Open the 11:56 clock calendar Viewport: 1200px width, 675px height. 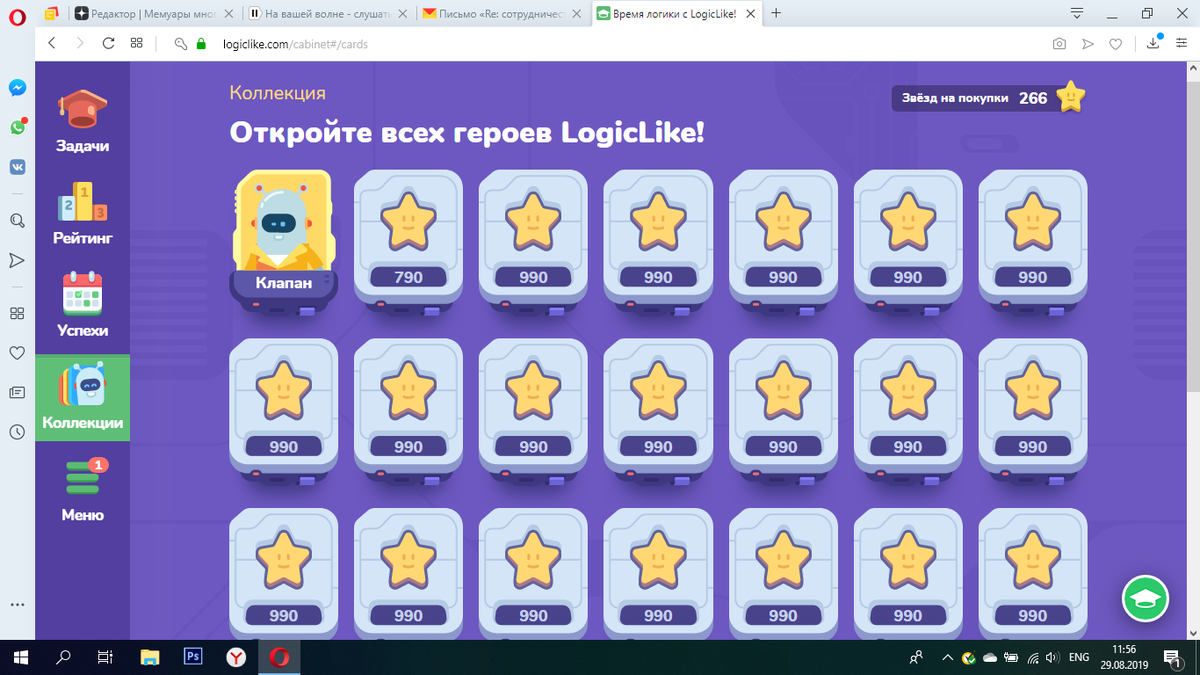click(x=1122, y=657)
